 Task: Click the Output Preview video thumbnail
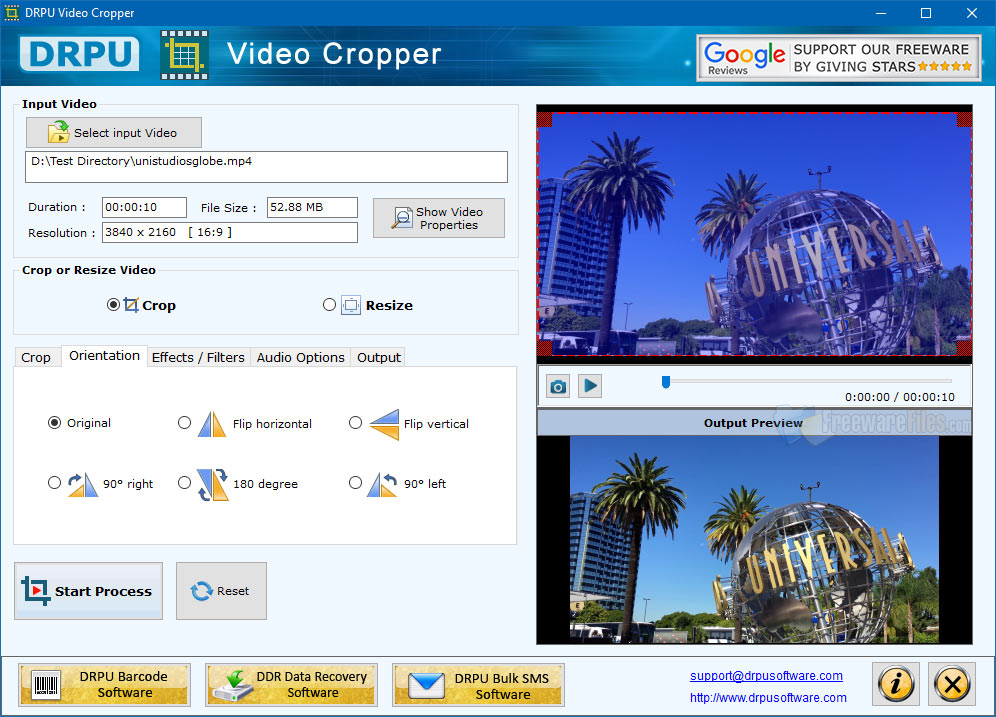tap(754, 540)
